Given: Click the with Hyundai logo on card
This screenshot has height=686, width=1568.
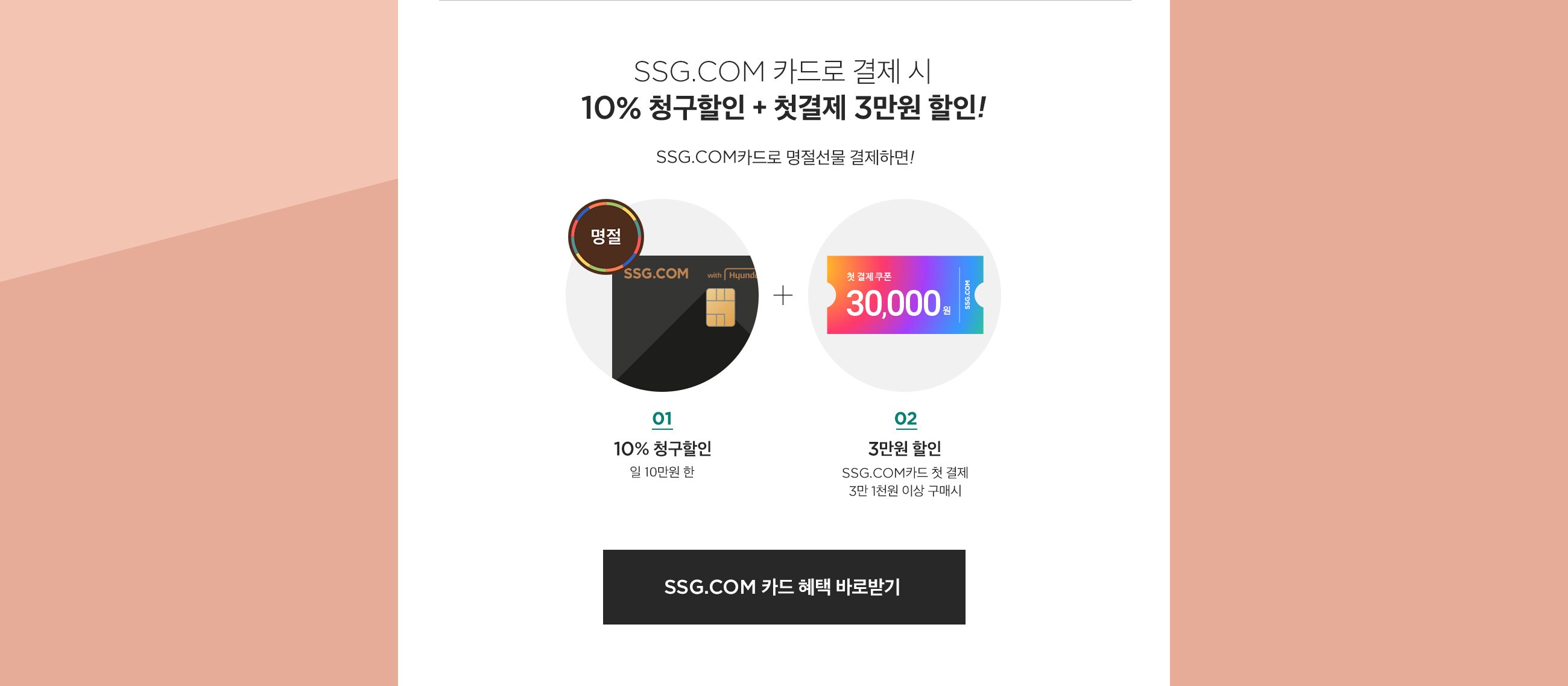Looking at the screenshot, I should 732,275.
